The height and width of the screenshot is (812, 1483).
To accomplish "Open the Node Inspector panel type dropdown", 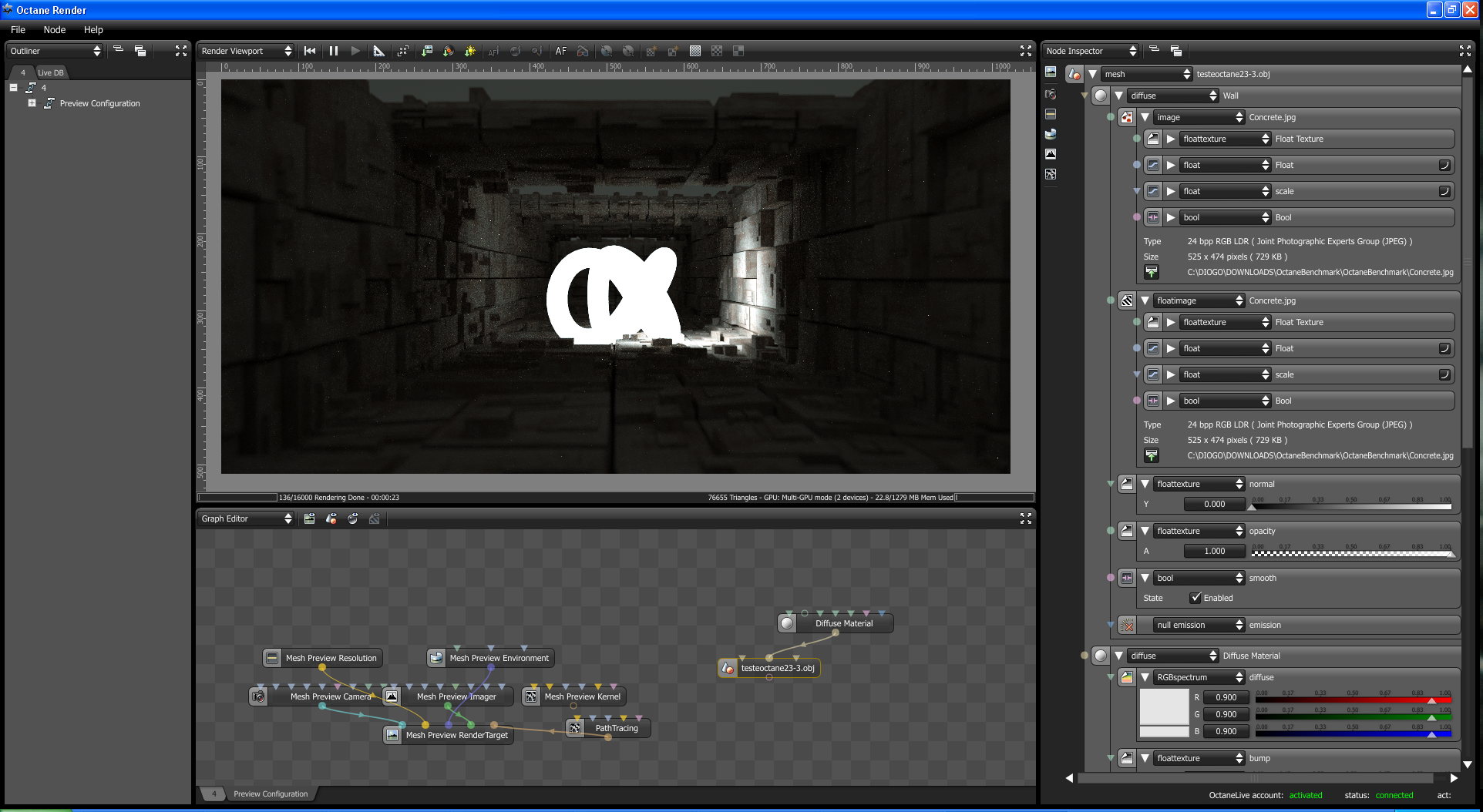I will coord(1091,51).
